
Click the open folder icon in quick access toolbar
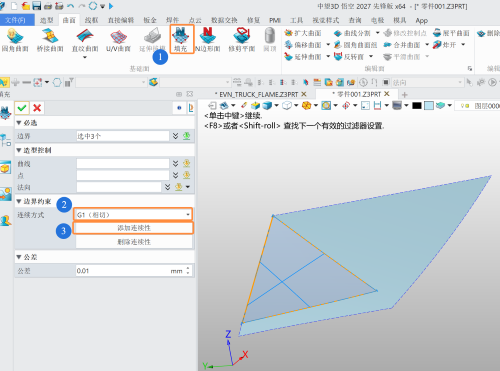tap(25, 6)
